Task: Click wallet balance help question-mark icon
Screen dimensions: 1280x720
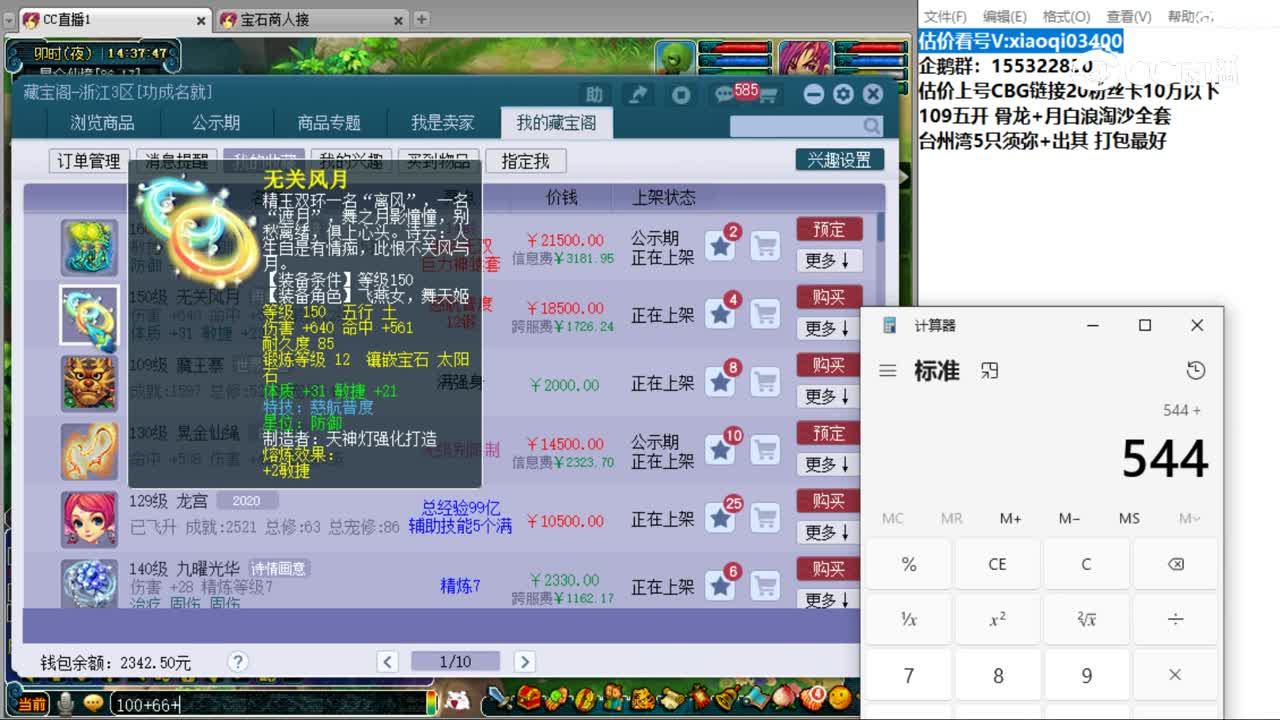Action: tap(237, 661)
